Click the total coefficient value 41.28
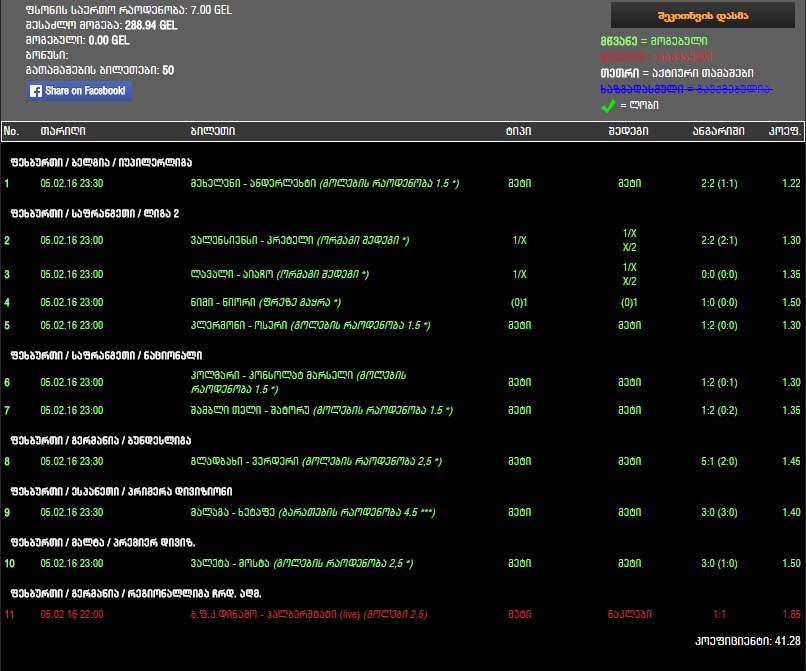 click(x=784, y=640)
